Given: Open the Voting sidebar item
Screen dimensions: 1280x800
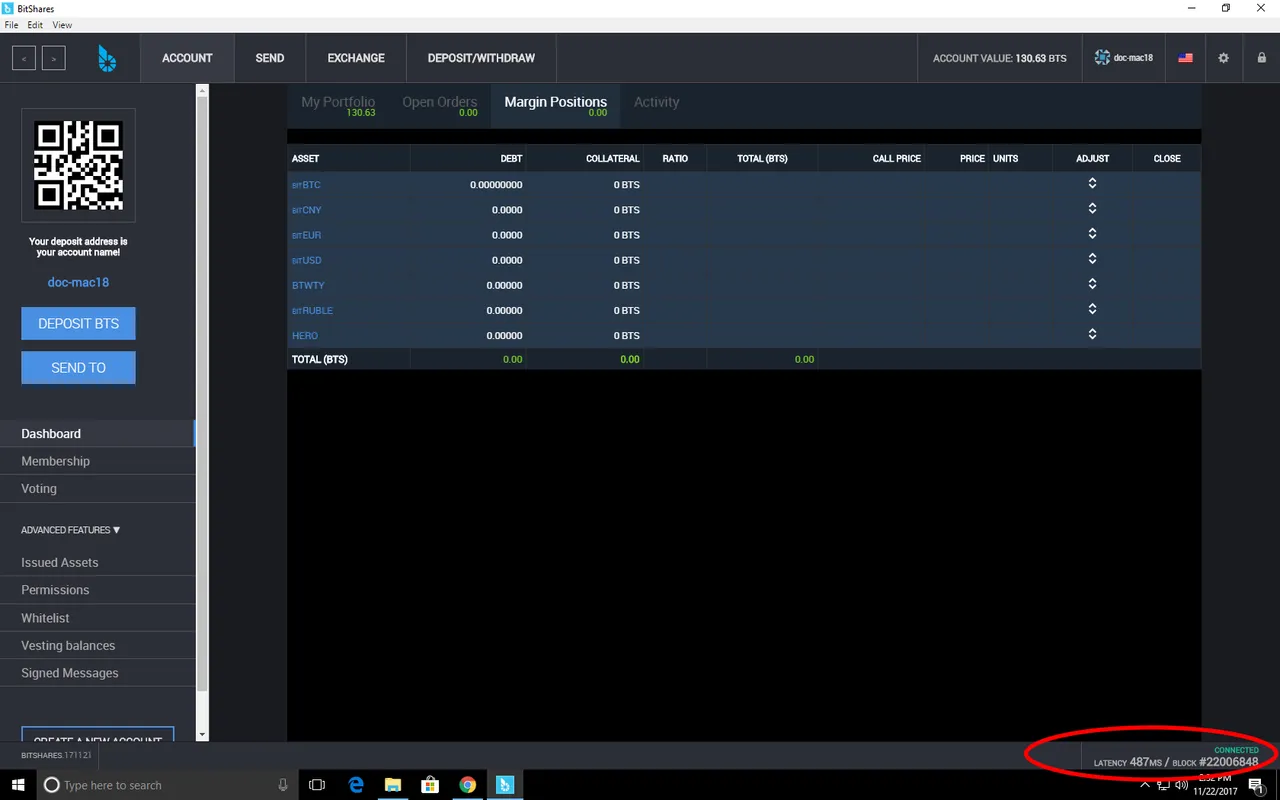Looking at the screenshot, I should [97, 488].
